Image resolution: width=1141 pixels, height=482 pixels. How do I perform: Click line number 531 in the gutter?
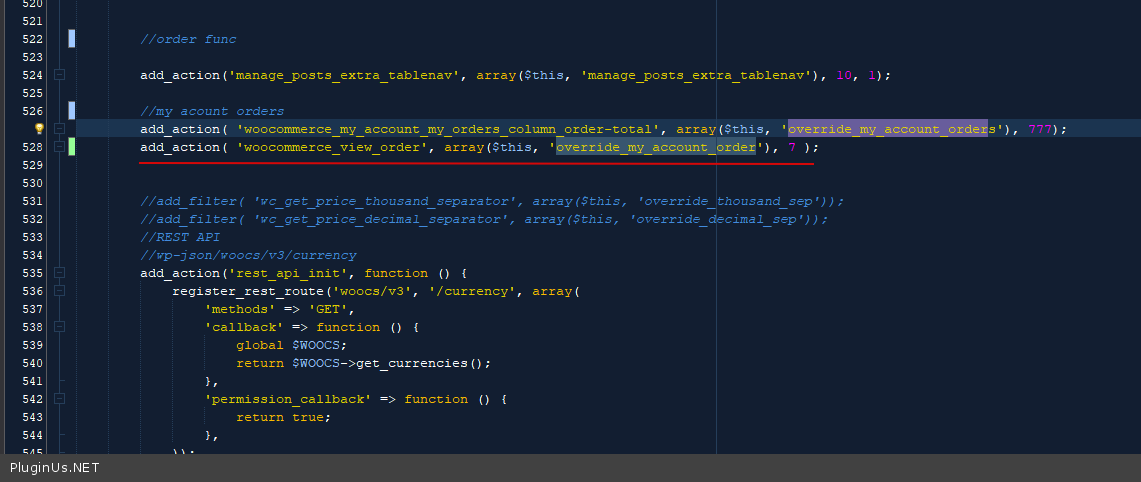(32, 201)
